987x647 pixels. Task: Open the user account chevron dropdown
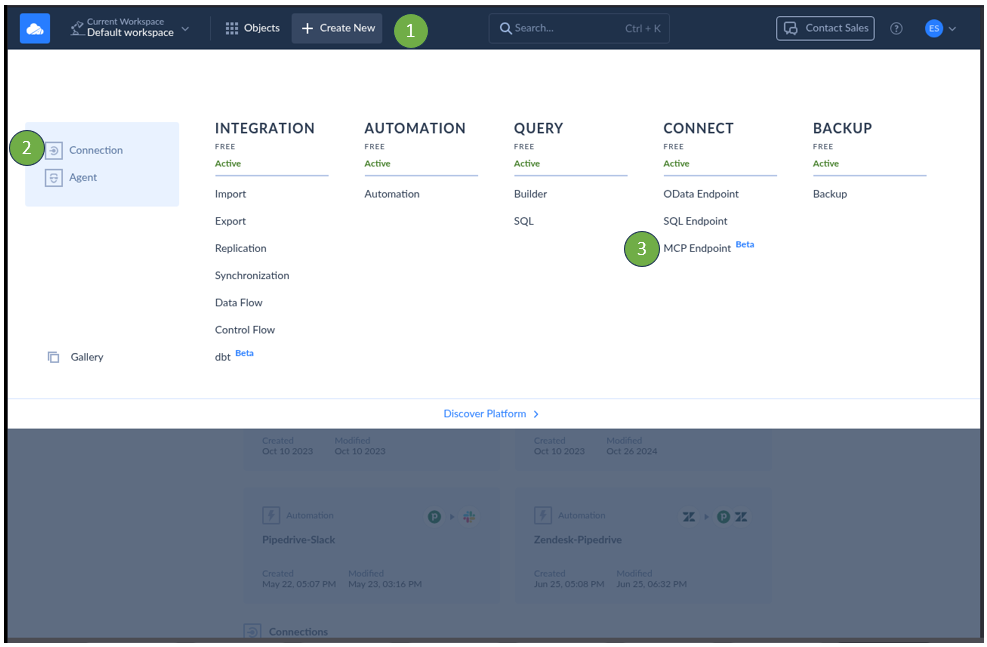(x=953, y=28)
